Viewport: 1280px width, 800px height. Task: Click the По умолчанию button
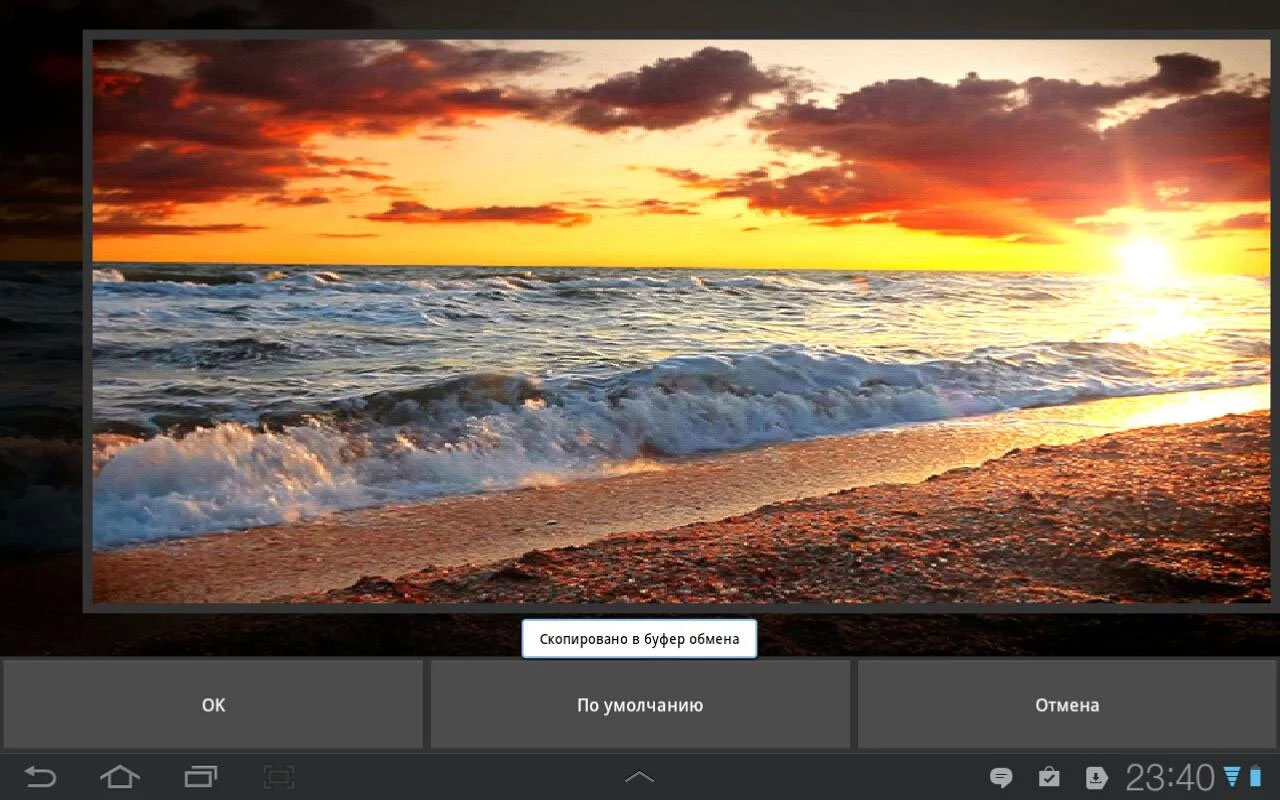640,704
